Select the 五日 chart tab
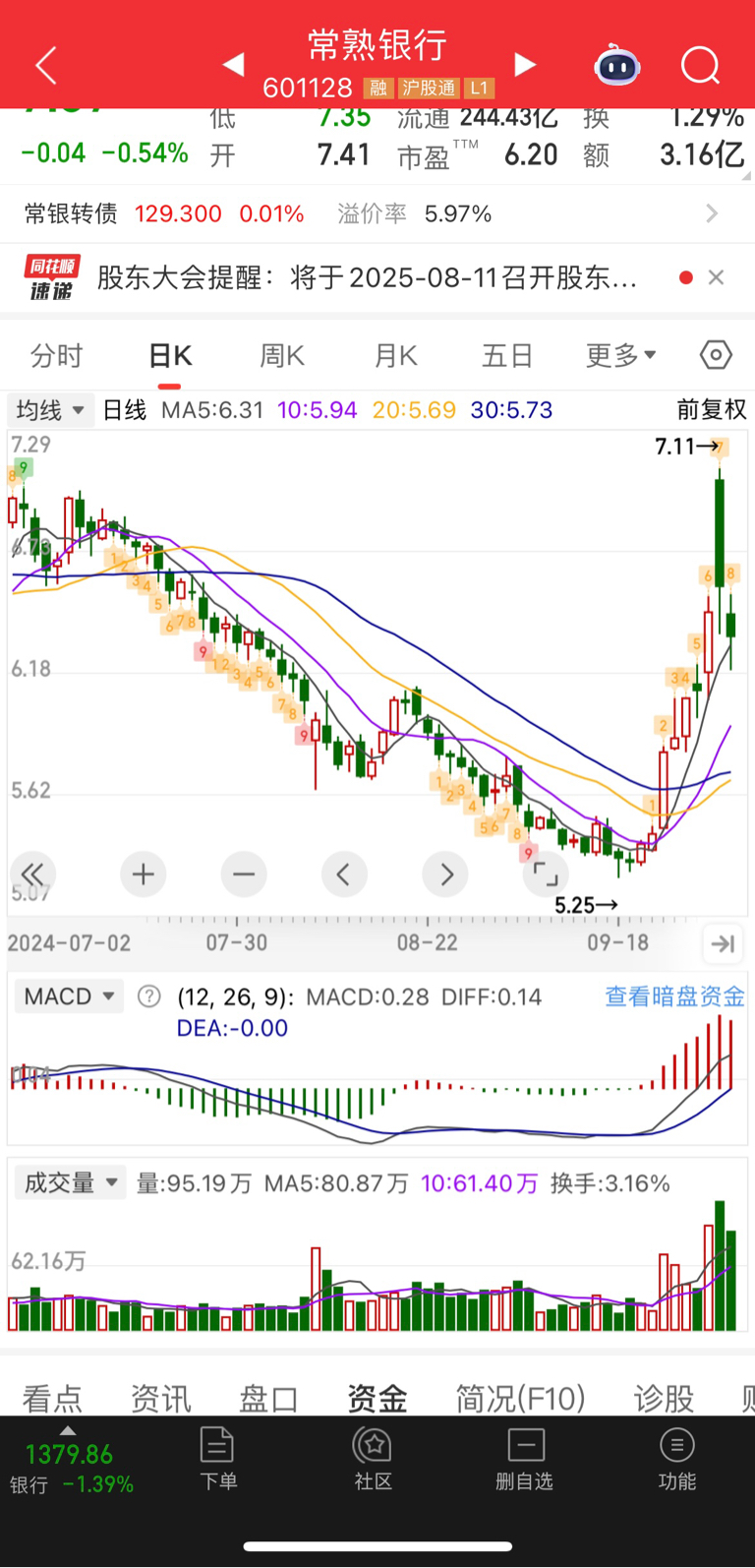The height and width of the screenshot is (1568, 755). 507,355
